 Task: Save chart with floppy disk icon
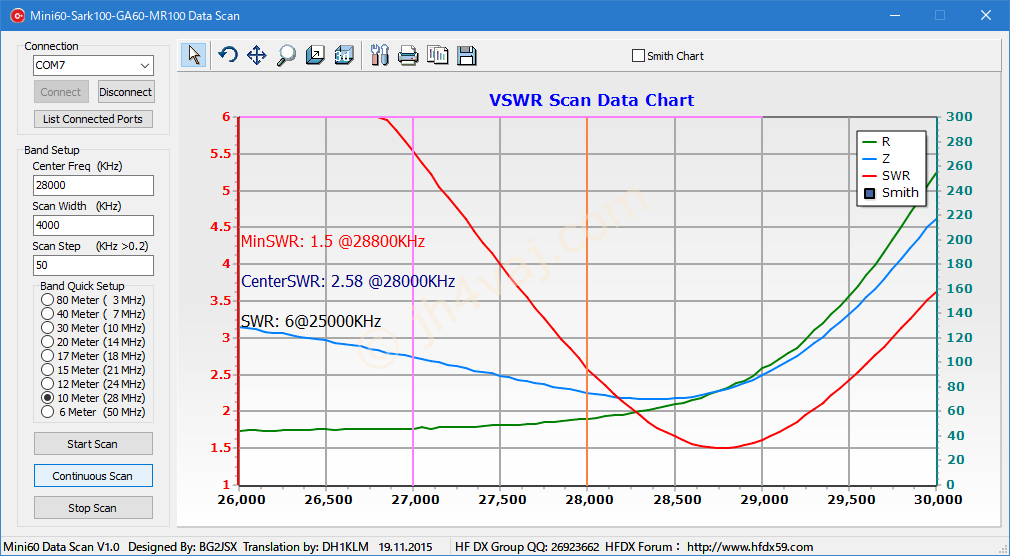(x=466, y=55)
